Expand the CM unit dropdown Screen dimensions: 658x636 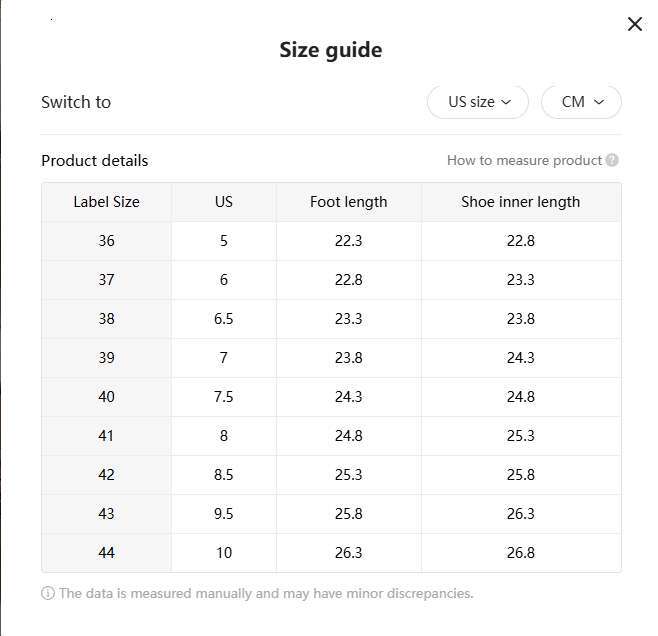[x=582, y=102]
